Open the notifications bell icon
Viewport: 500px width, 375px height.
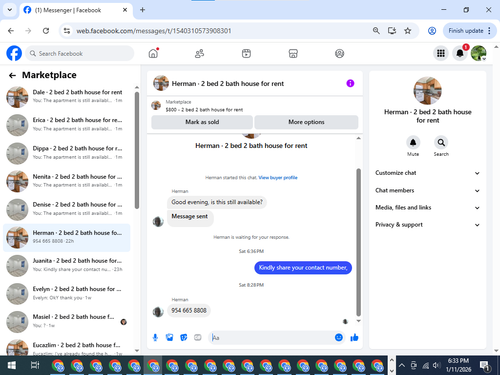460,53
